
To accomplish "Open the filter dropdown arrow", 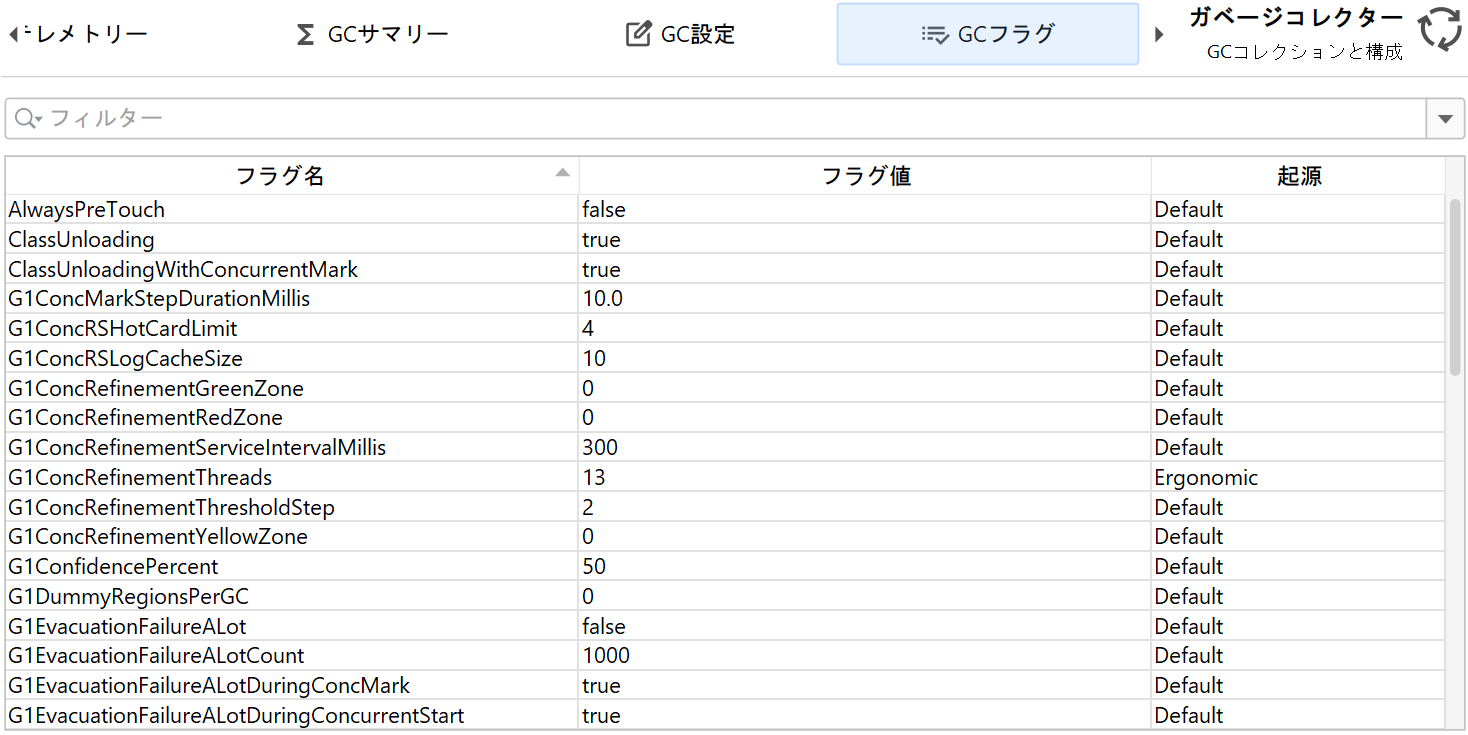I will (1444, 119).
